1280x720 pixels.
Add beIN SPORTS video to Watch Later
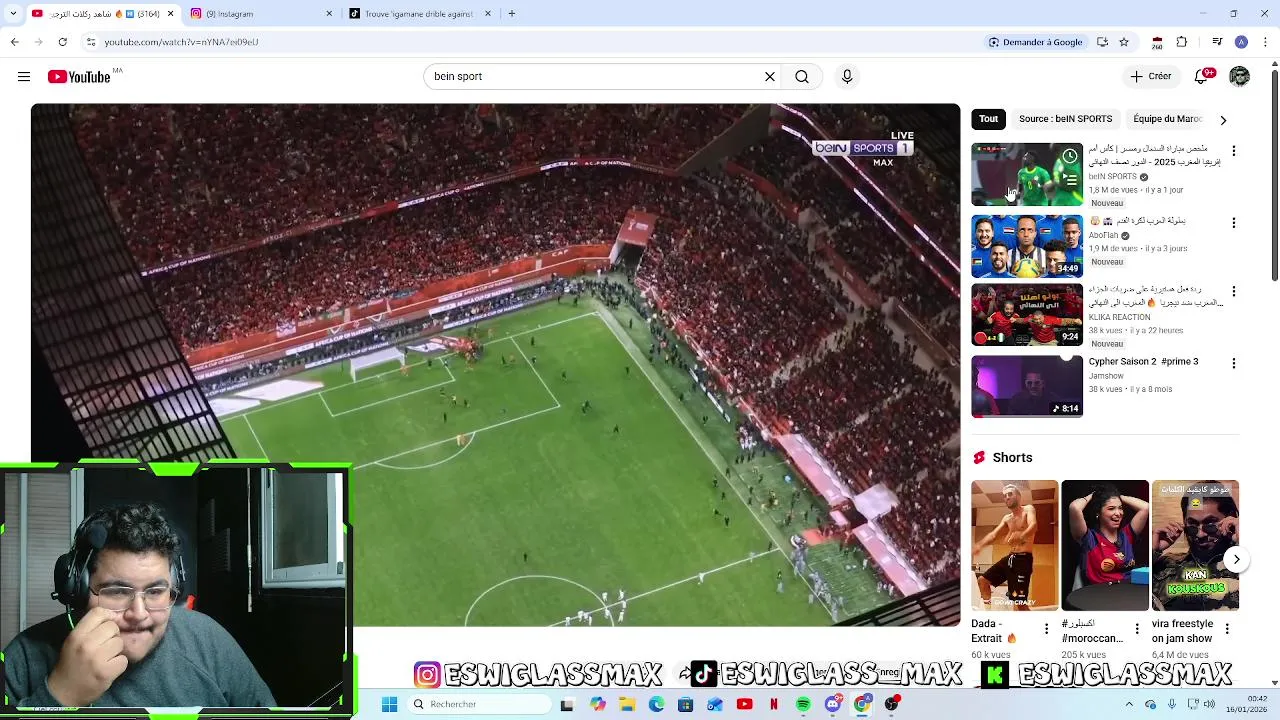(x=1070, y=156)
